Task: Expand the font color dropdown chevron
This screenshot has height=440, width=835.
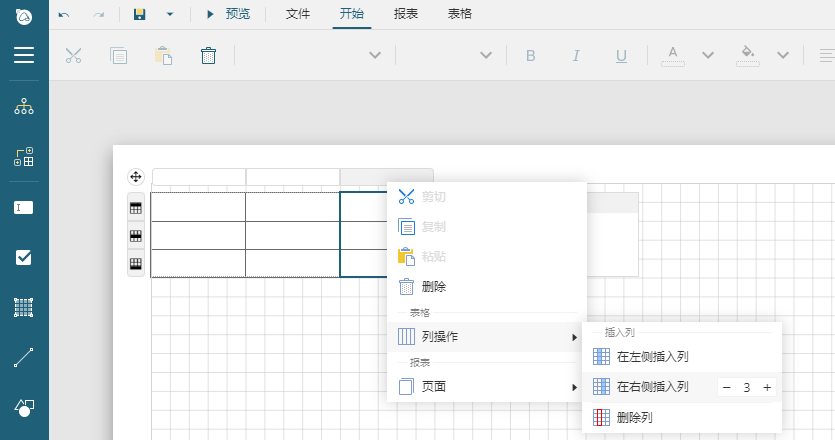Action: [x=708, y=55]
